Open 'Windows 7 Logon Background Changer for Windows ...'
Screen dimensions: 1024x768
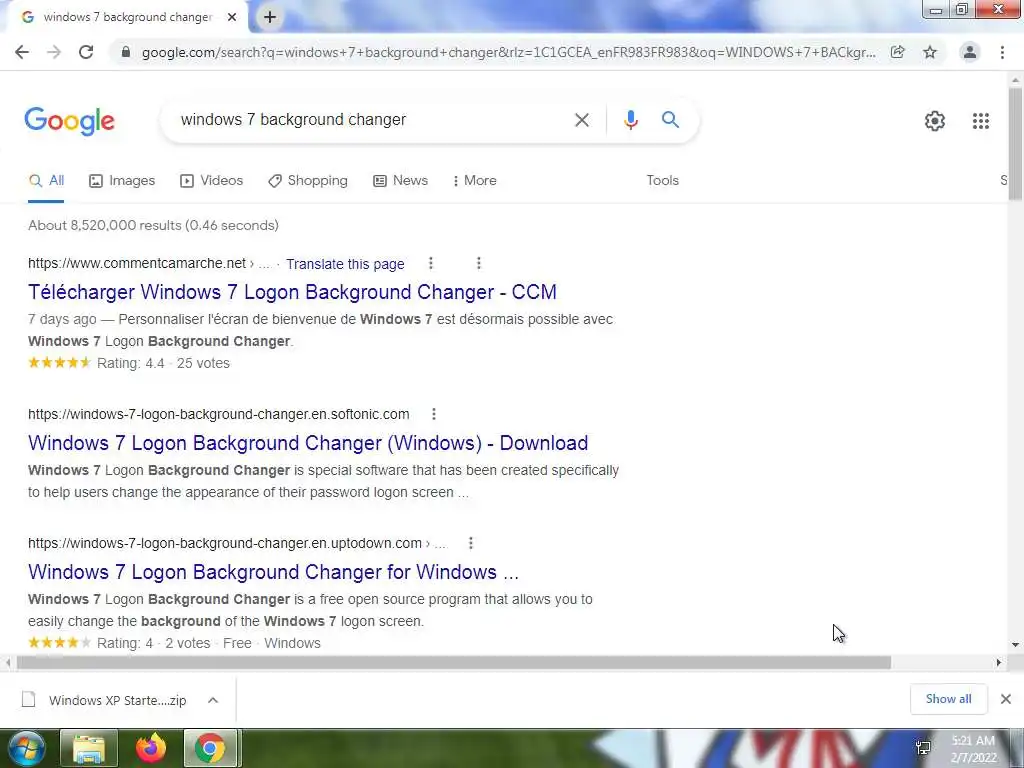[x=274, y=572]
